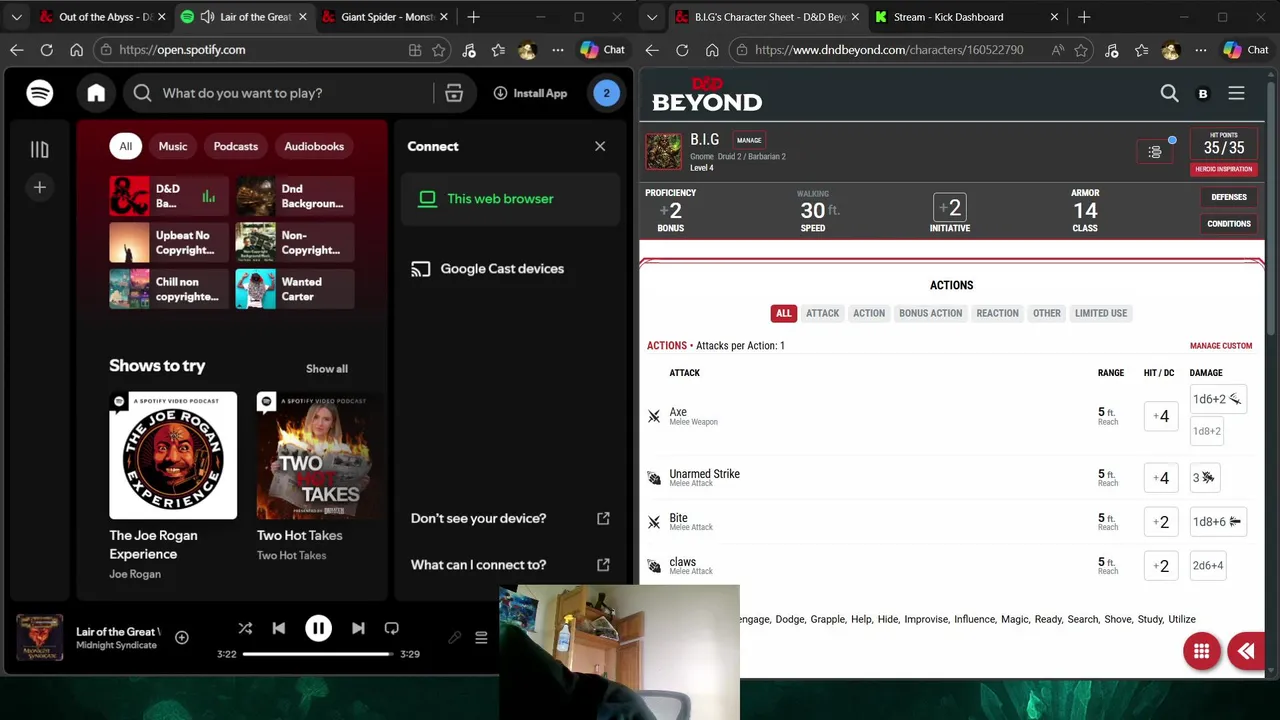Toggle shuffle in Spotify player
Screen dimensions: 1280x720
245,628
